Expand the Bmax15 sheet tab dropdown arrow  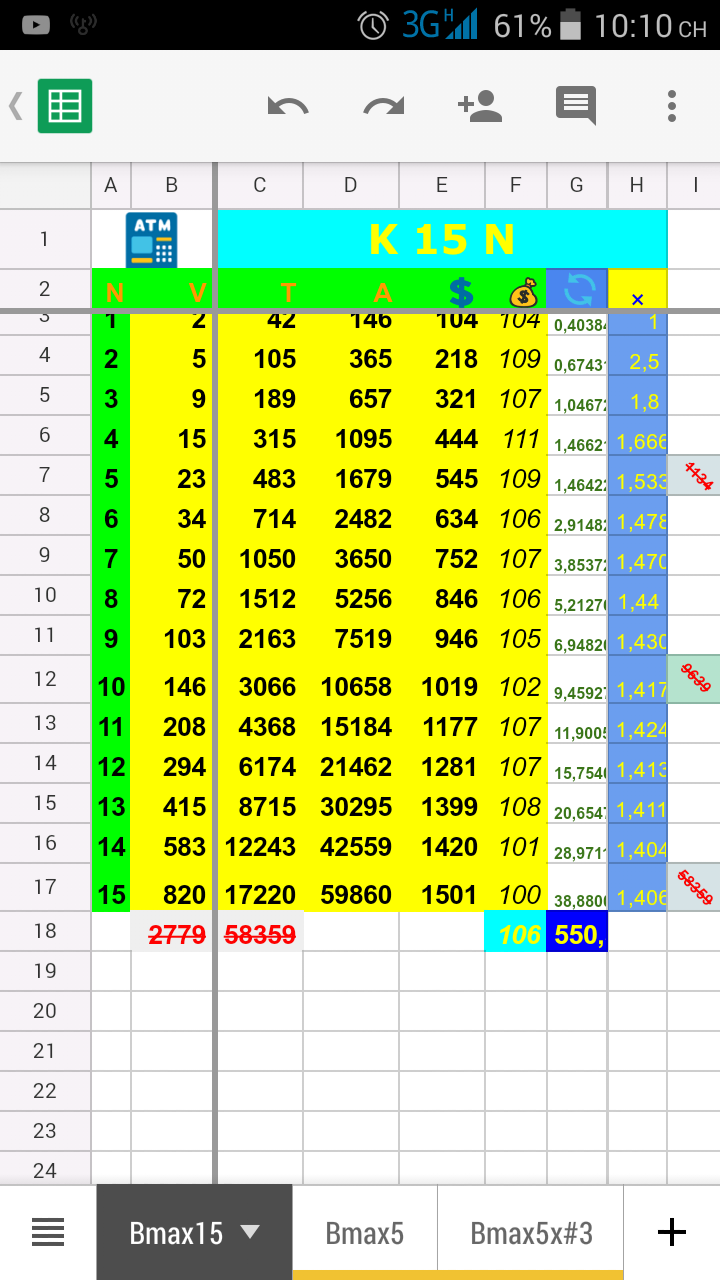tap(250, 1233)
